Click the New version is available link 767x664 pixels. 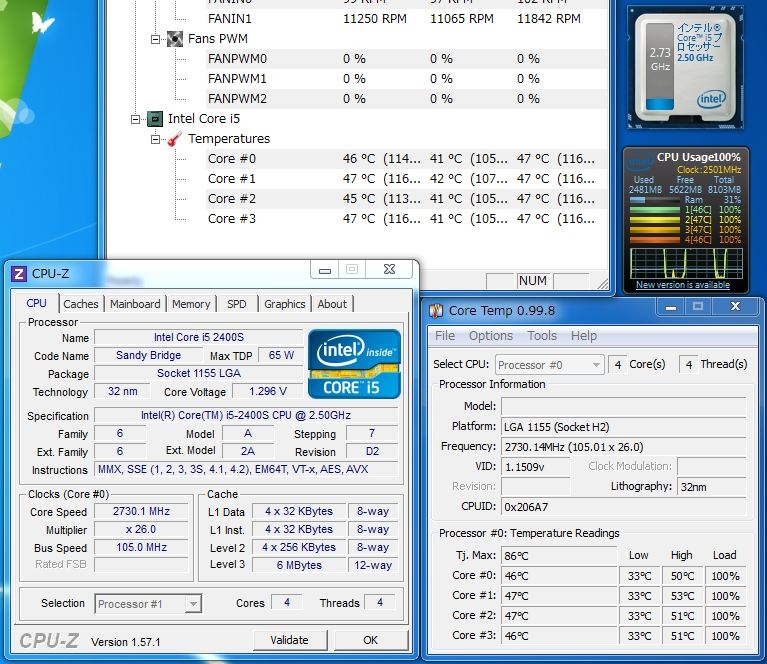683,285
